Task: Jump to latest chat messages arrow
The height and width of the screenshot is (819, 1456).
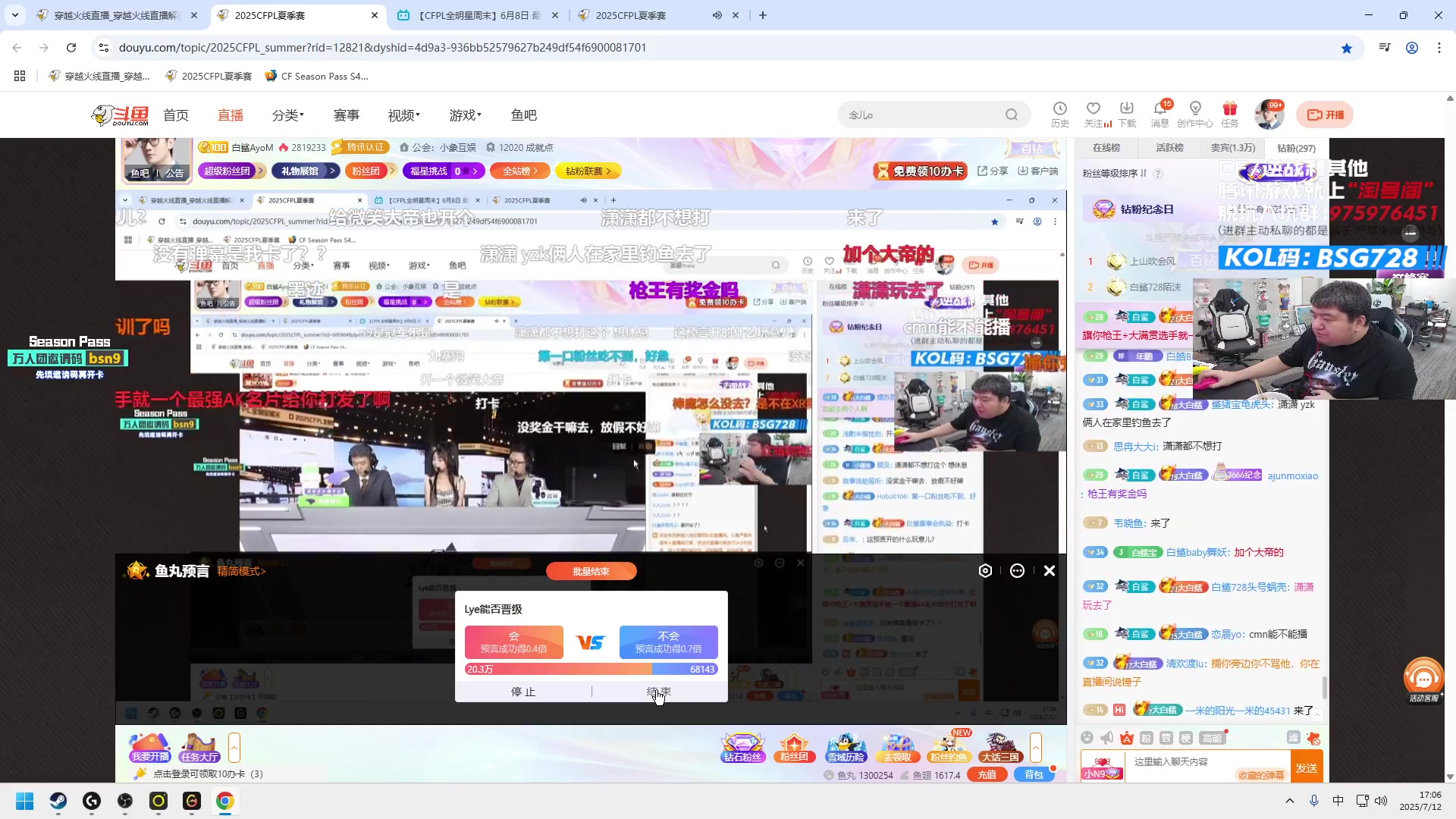Action: [1317, 714]
